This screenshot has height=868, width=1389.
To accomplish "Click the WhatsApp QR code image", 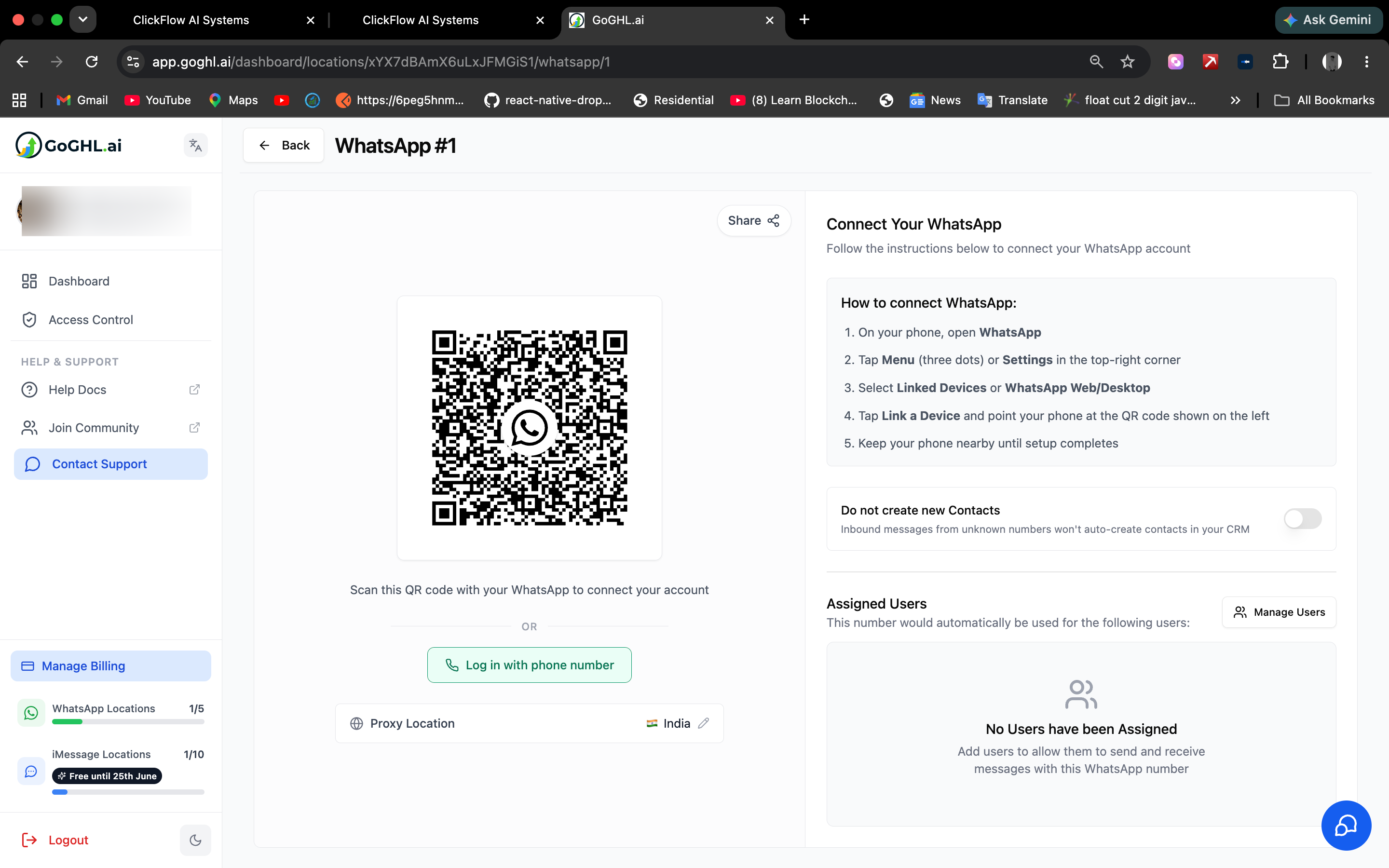I will [529, 428].
